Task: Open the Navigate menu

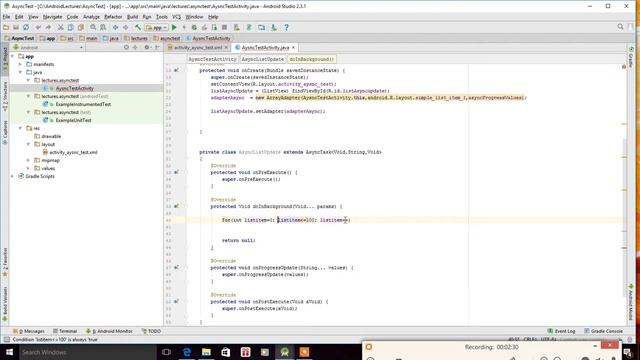Action: coord(53,17)
